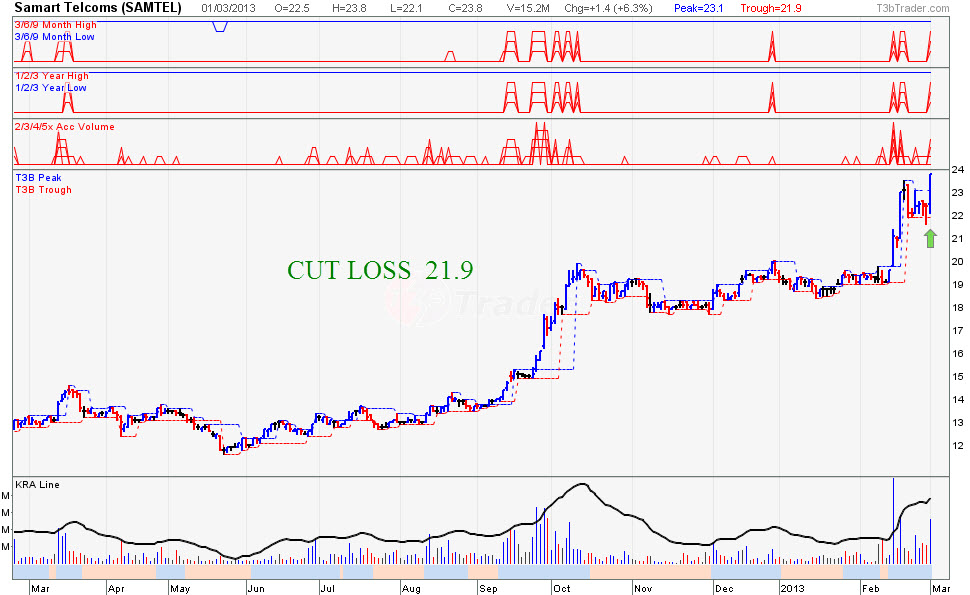Click the KRA Line label

[x=37, y=485]
